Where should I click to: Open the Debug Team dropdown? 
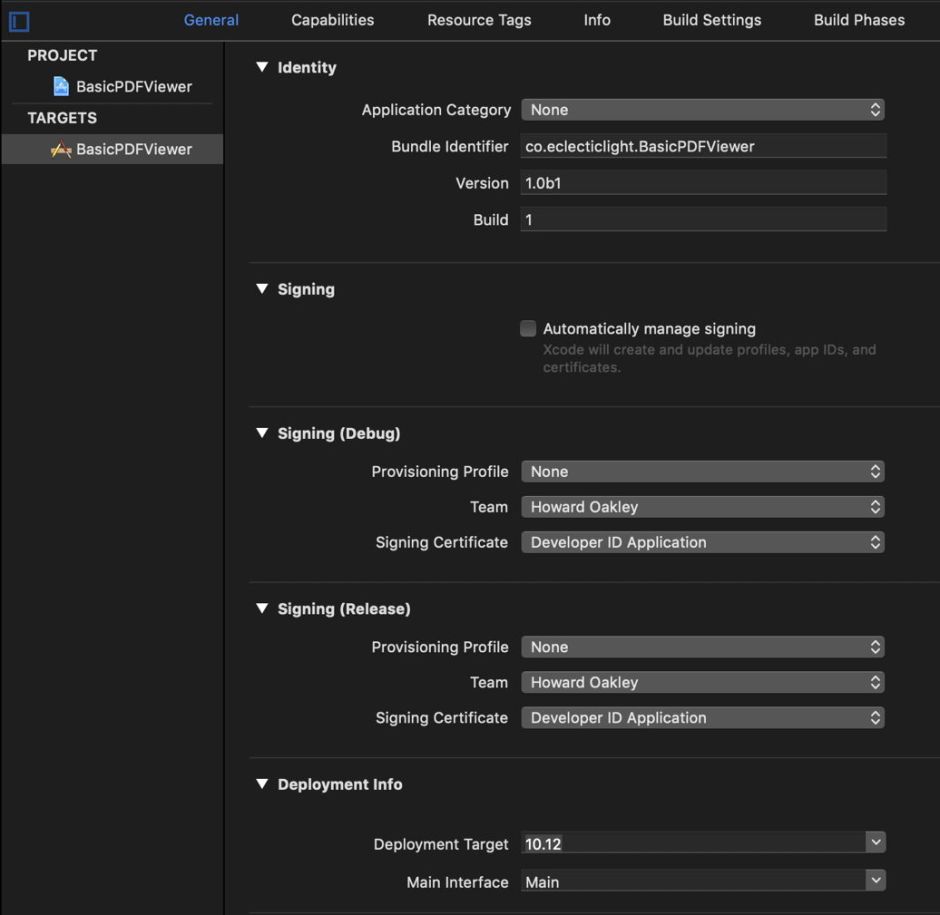[702, 507]
